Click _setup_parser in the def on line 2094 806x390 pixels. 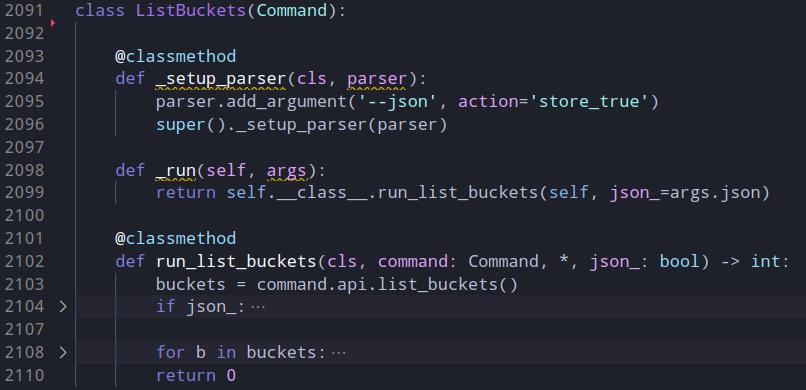221,79
